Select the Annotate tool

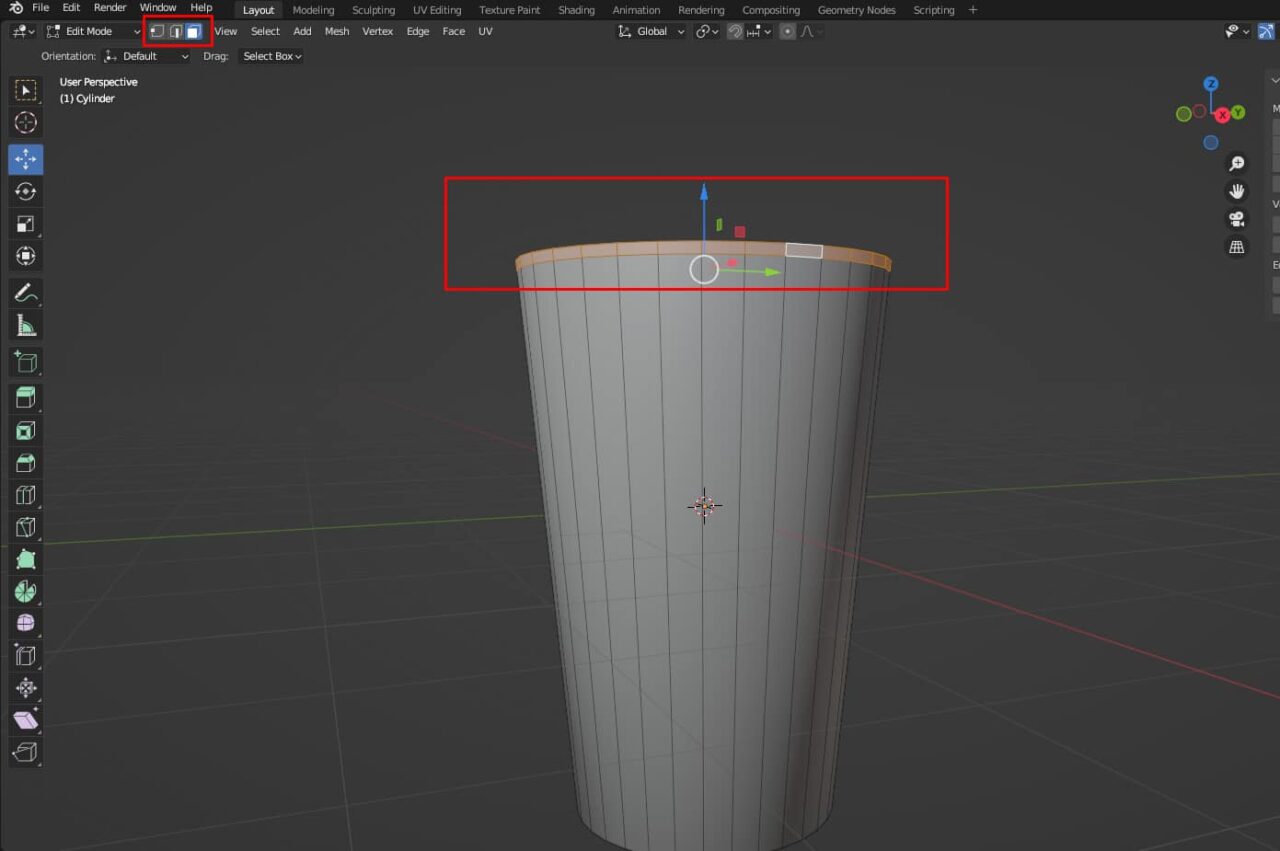click(x=25, y=292)
